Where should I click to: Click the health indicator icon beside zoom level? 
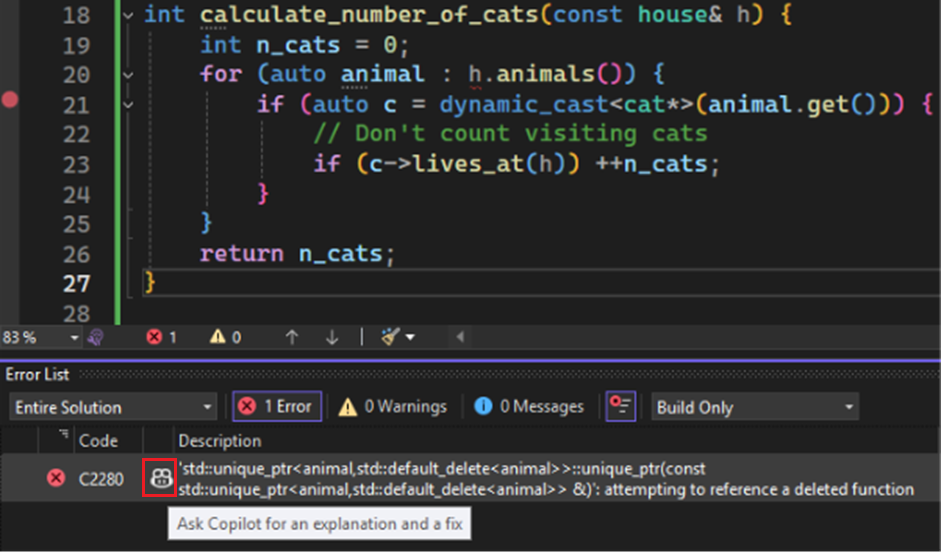click(x=95, y=337)
